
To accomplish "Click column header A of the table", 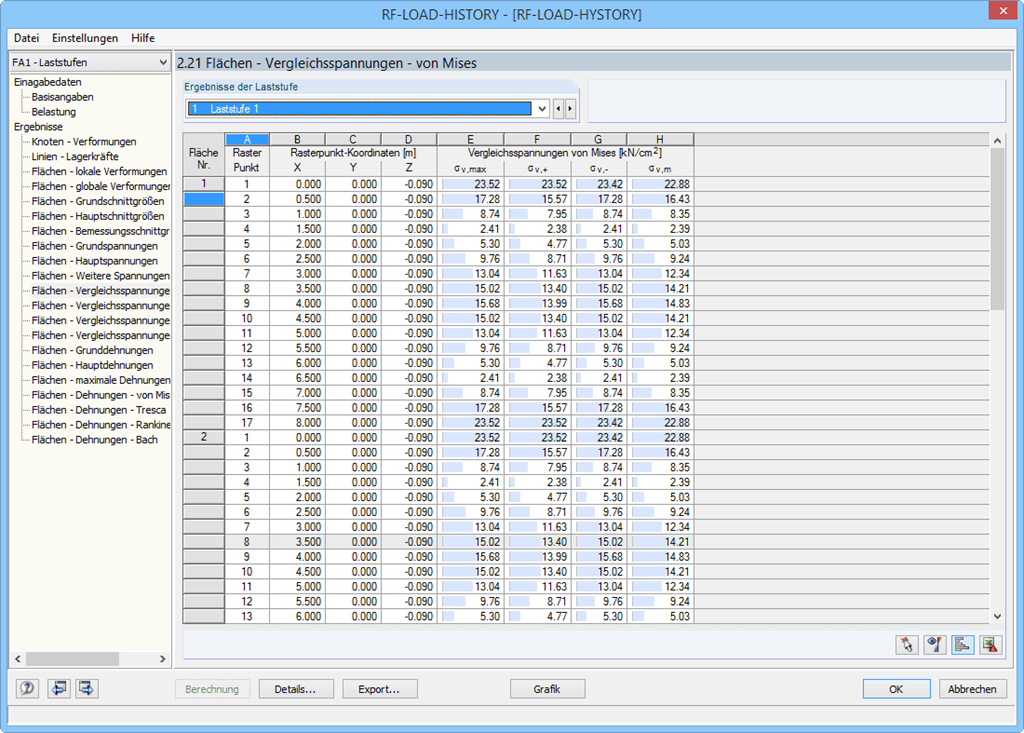I will point(247,139).
